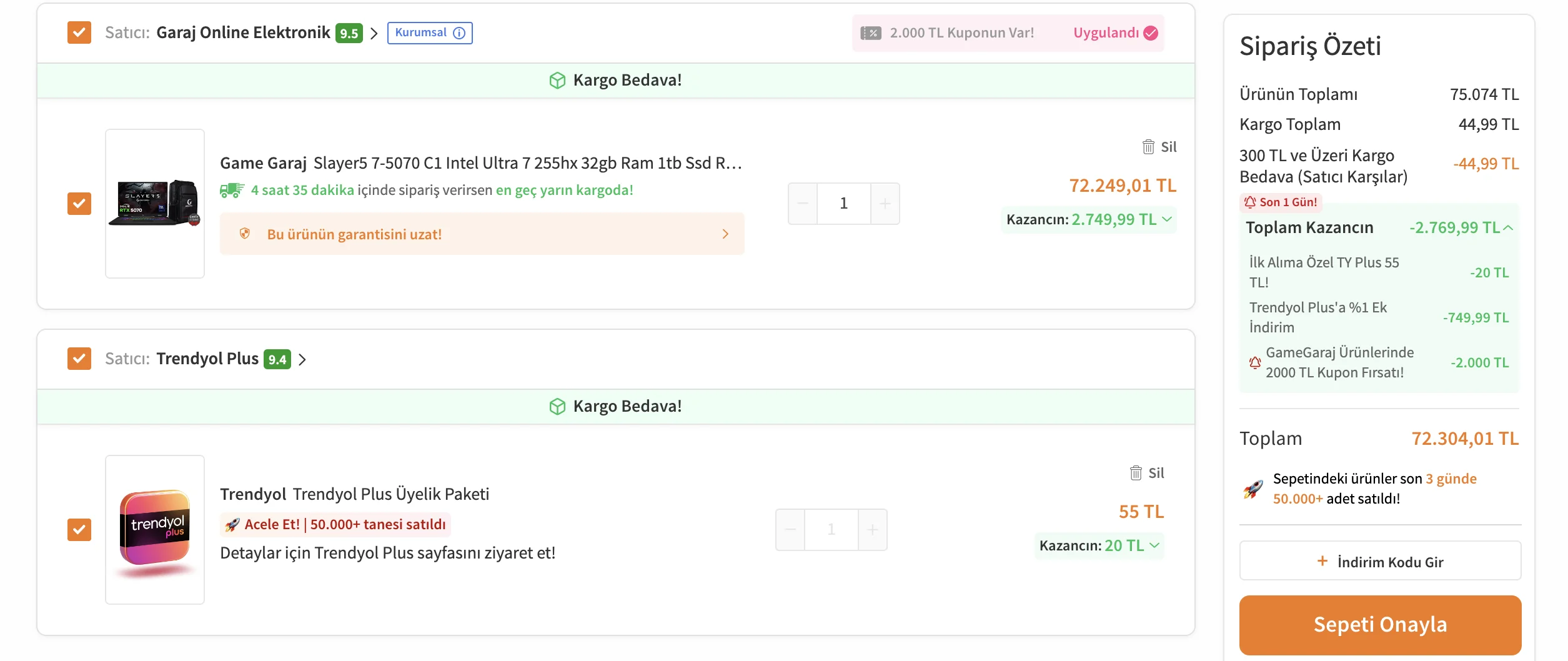Click the trash icon for Trendyol Plus Üyelik Paketi
This screenshot has height=661, width=1568.
(1136, 473)
